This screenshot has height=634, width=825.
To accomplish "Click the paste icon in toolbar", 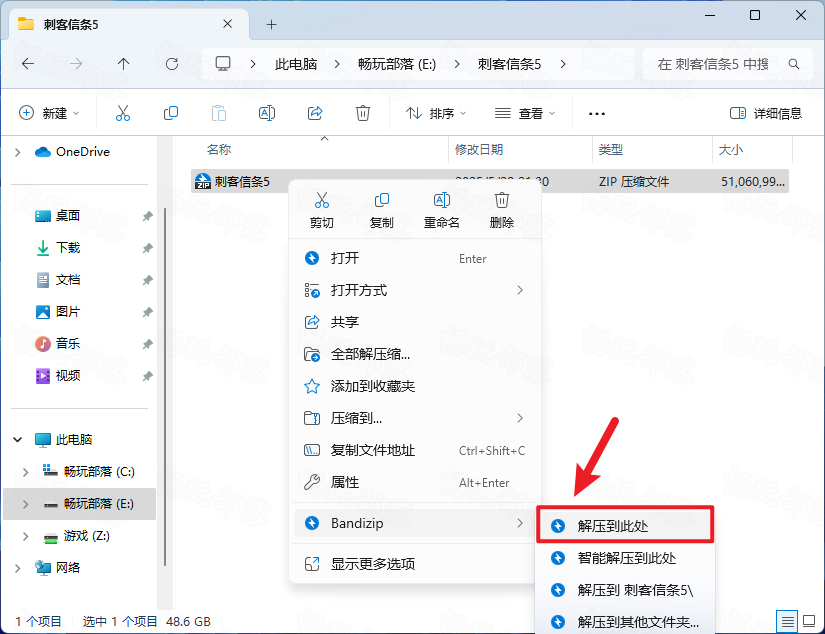I will click(219, 113).
